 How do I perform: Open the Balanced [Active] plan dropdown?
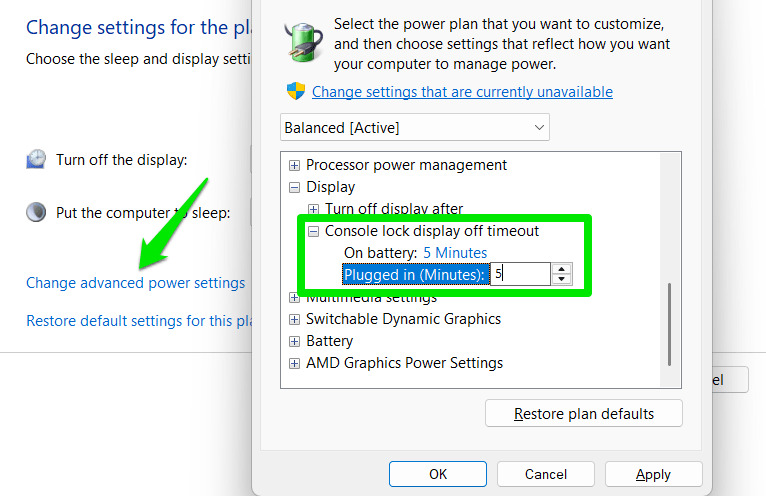tap(415, 128)
